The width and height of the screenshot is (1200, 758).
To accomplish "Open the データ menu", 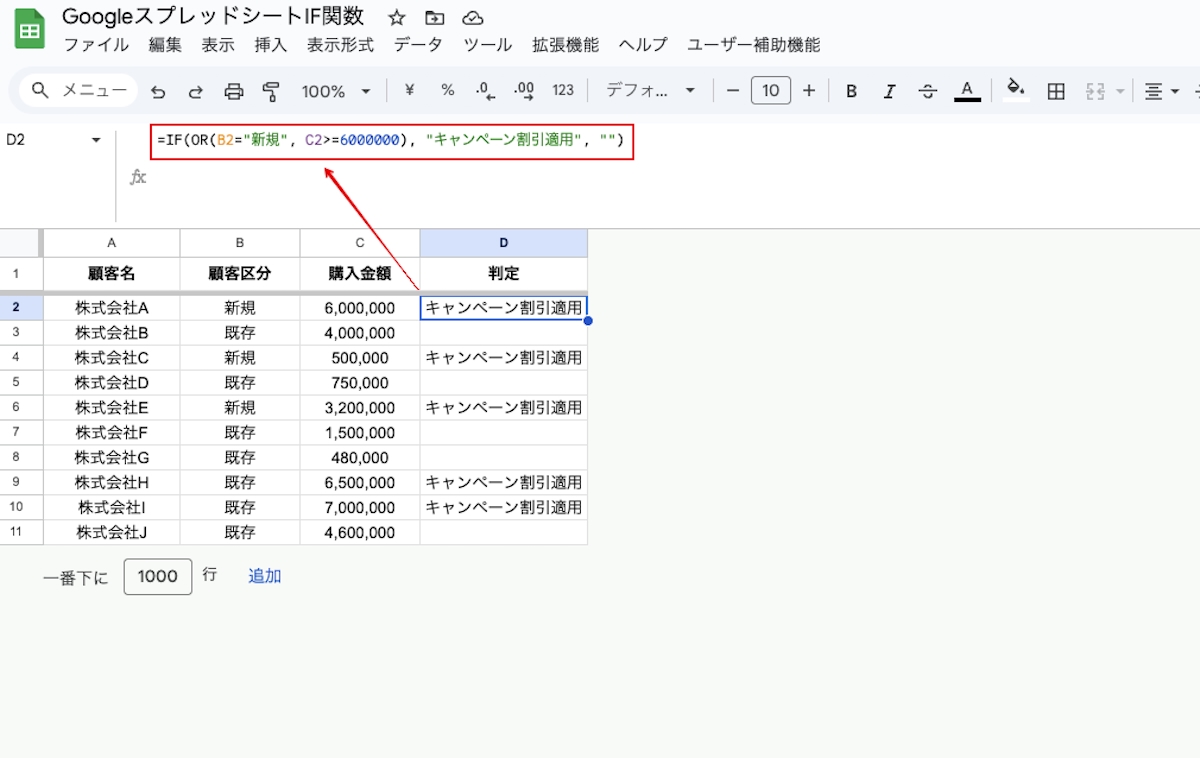I will point(418,45).
